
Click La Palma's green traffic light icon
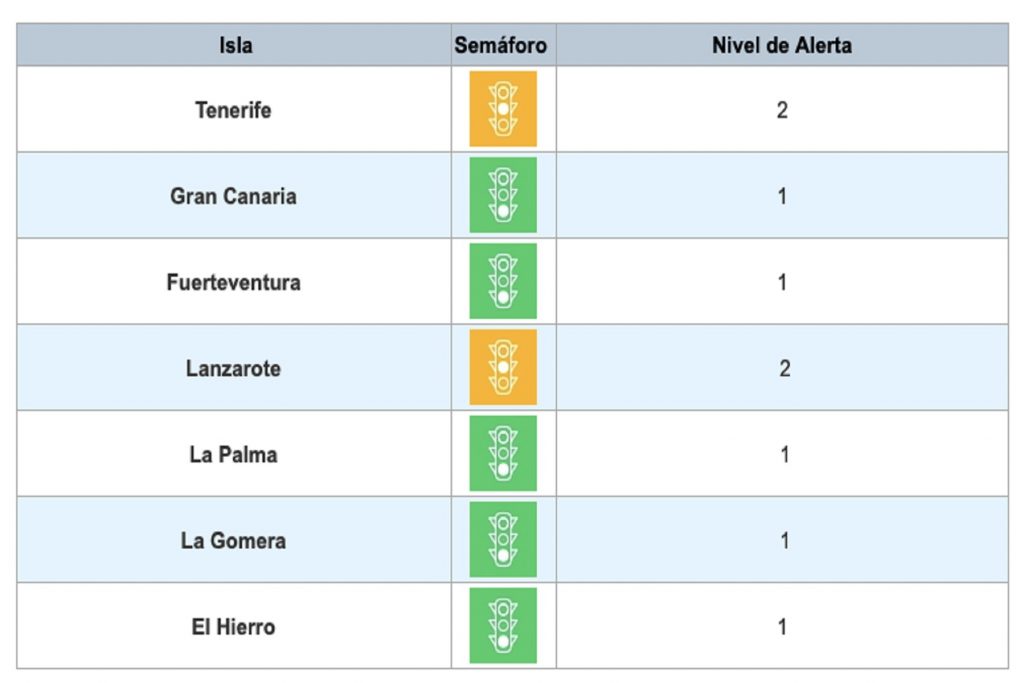[503, 453]
